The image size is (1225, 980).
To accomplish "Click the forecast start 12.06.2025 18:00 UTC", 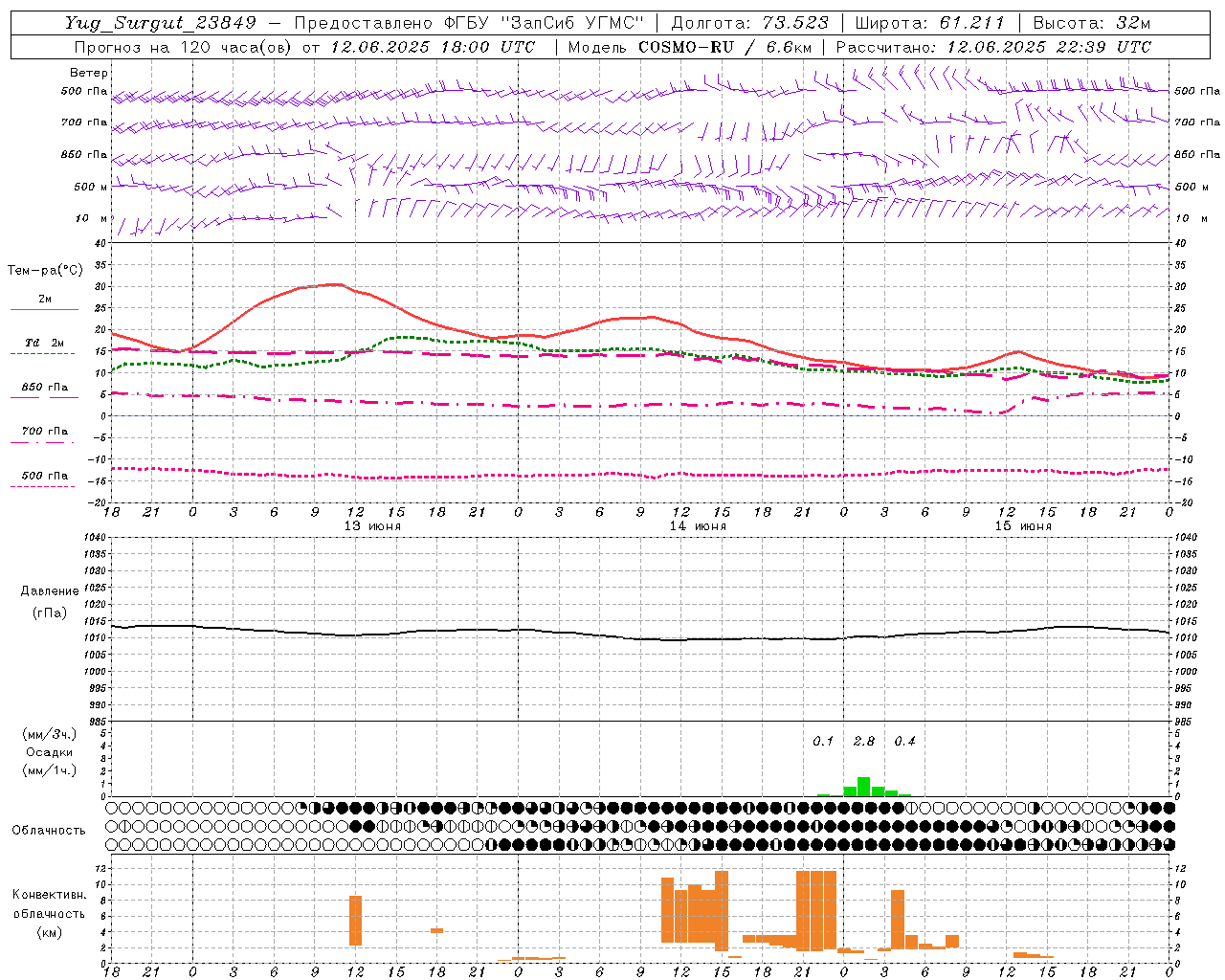I will [433, 47].
